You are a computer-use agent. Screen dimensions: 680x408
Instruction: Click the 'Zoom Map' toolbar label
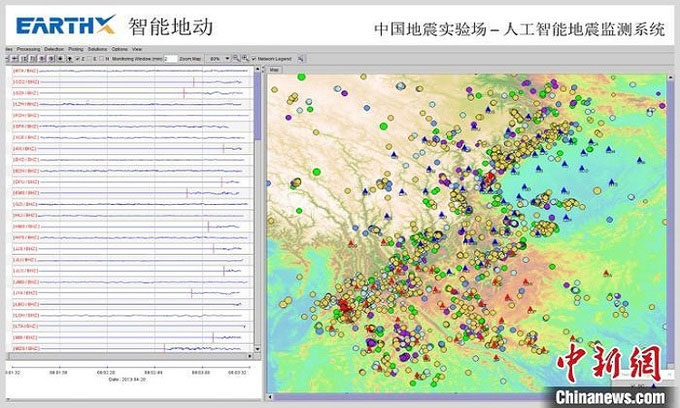pyautogui.click(x=190, y=59)
